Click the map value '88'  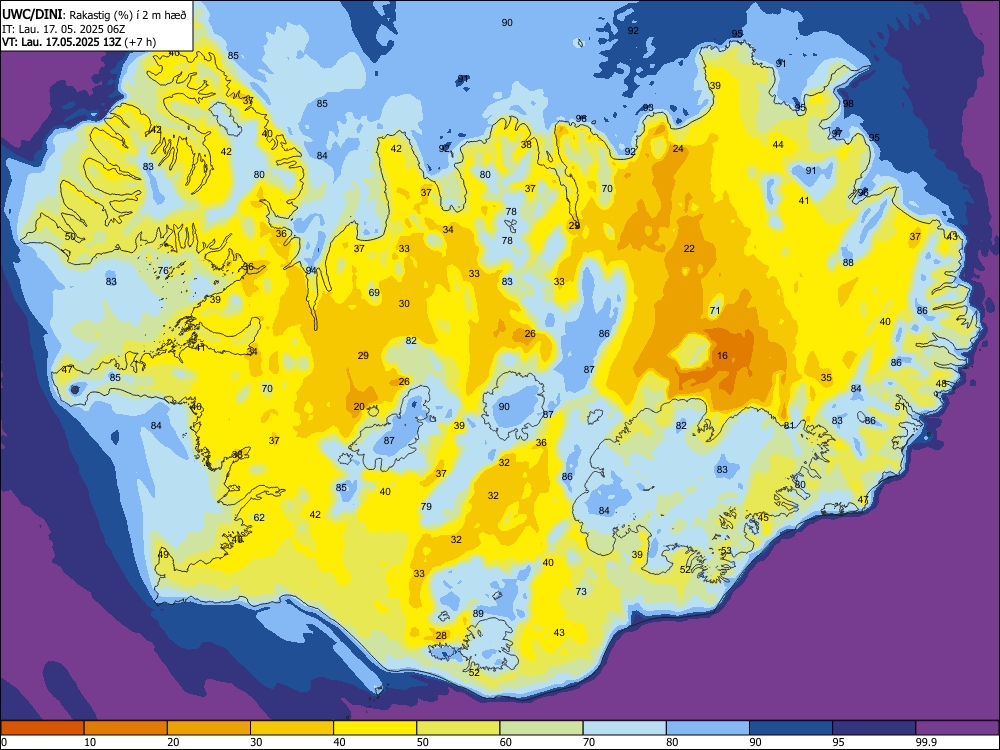pyautogui.click(x=848, y=263)
